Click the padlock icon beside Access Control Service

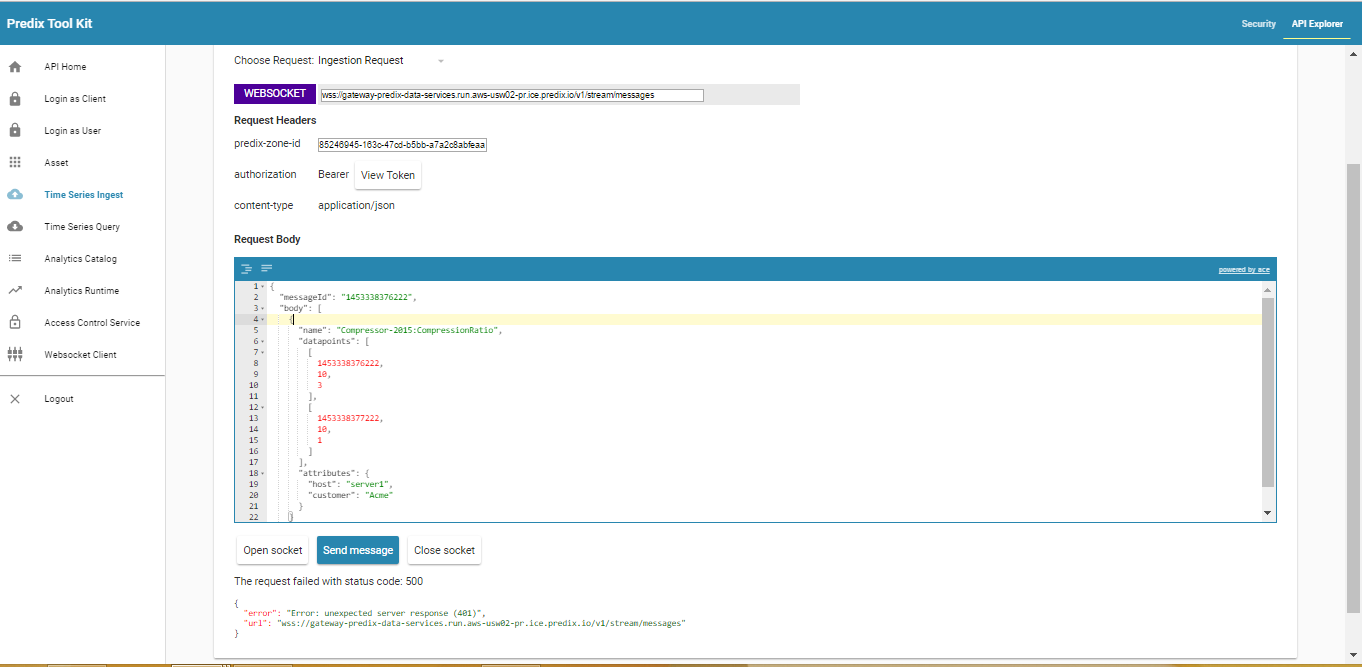[x=15, y=323]
